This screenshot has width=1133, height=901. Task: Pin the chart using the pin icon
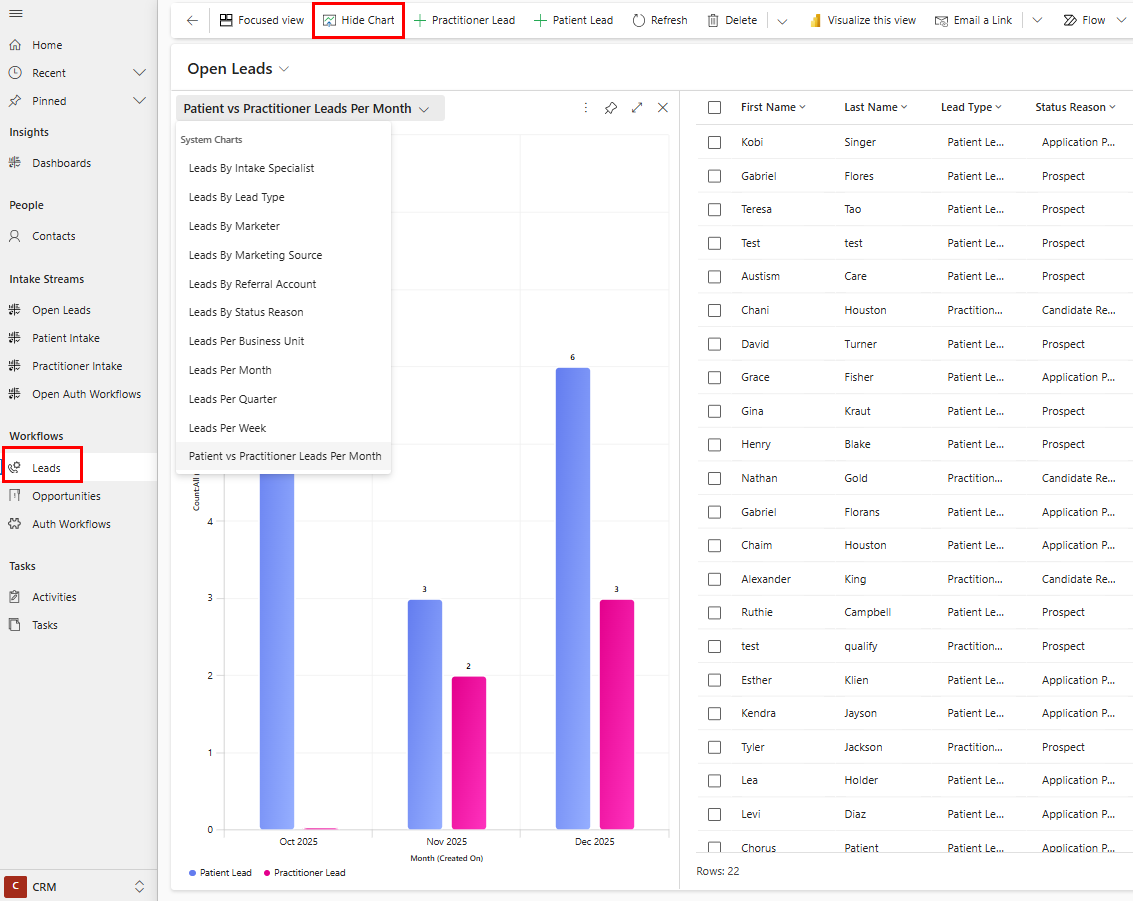[x=611, y=108]
